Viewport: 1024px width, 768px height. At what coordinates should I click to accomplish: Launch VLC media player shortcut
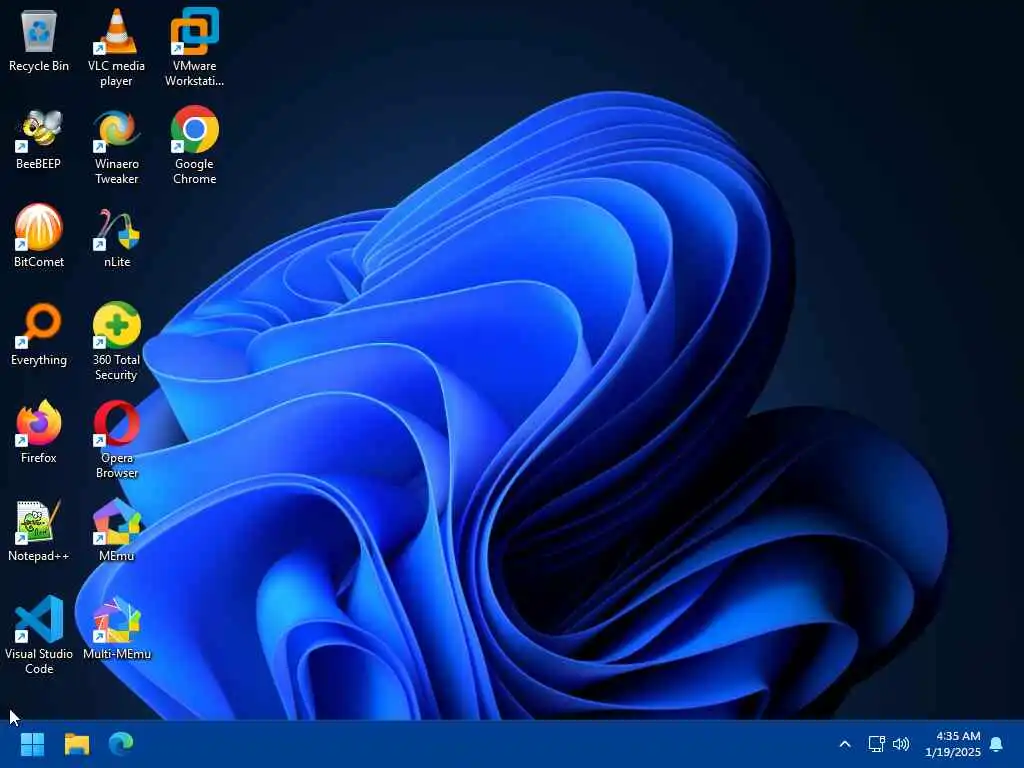click(116, 47)
